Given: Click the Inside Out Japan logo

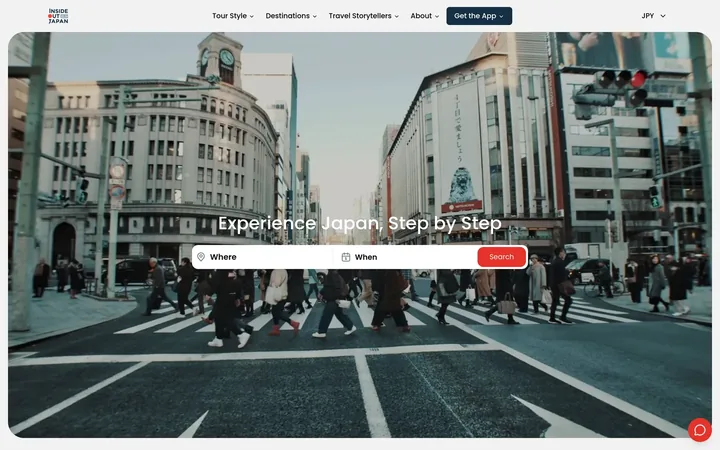Looking at the screenshot, I should 58,16.
